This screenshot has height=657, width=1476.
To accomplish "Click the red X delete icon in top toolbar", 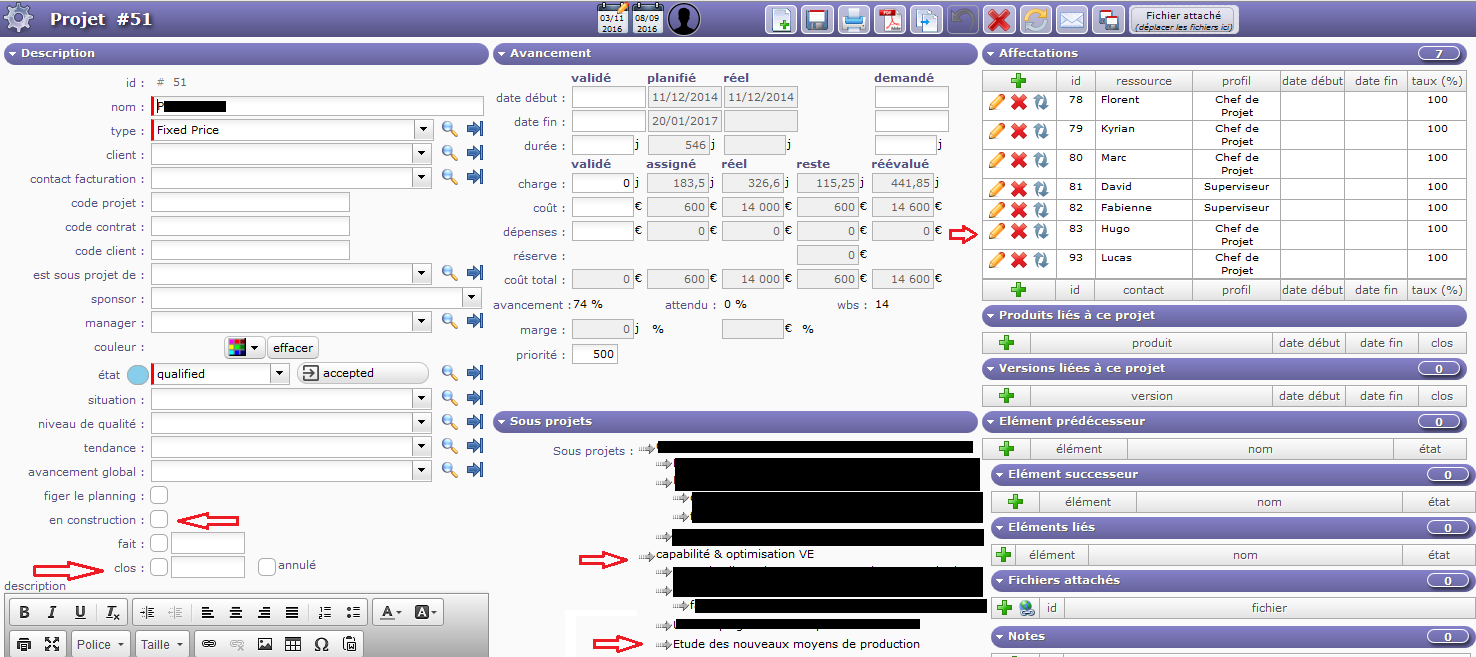I will (997, 19).
